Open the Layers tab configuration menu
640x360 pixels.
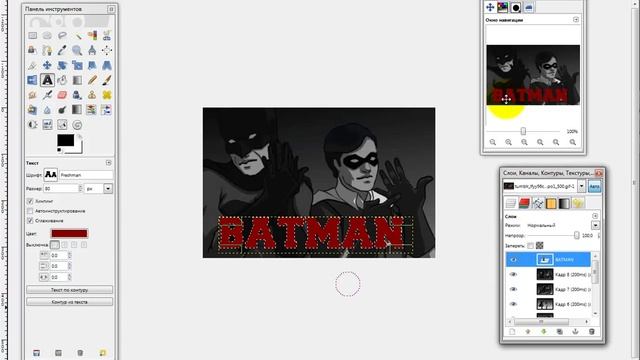[x=595, y=216]
